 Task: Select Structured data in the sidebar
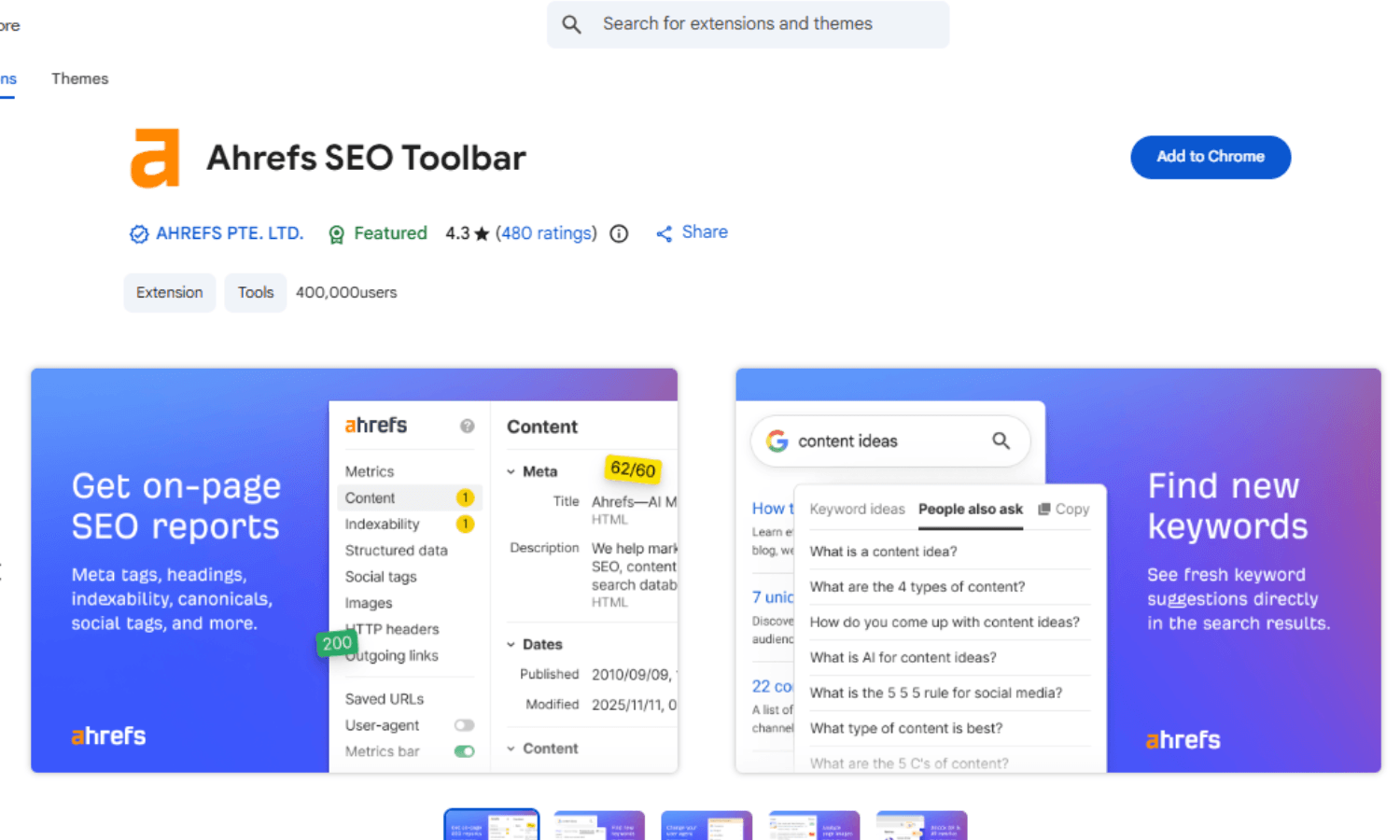pos(397,550)
